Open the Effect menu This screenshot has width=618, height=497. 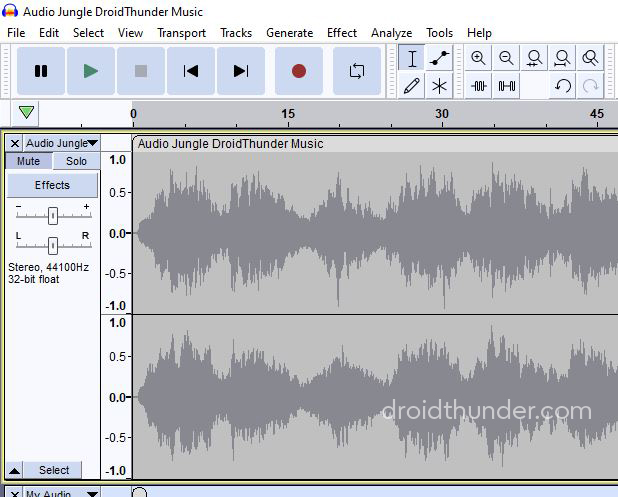[x=342, y=33]
